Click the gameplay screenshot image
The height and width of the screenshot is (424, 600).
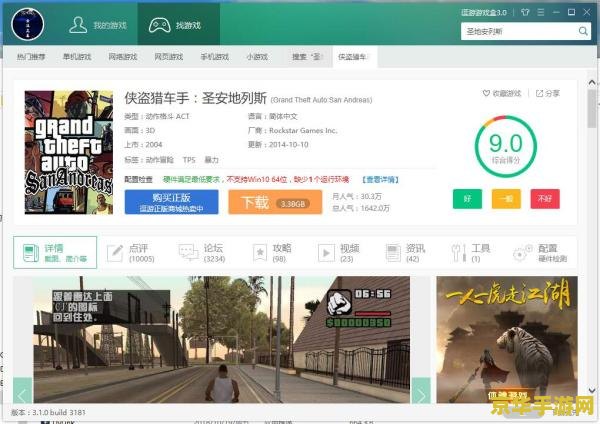(x=222, y=339)
